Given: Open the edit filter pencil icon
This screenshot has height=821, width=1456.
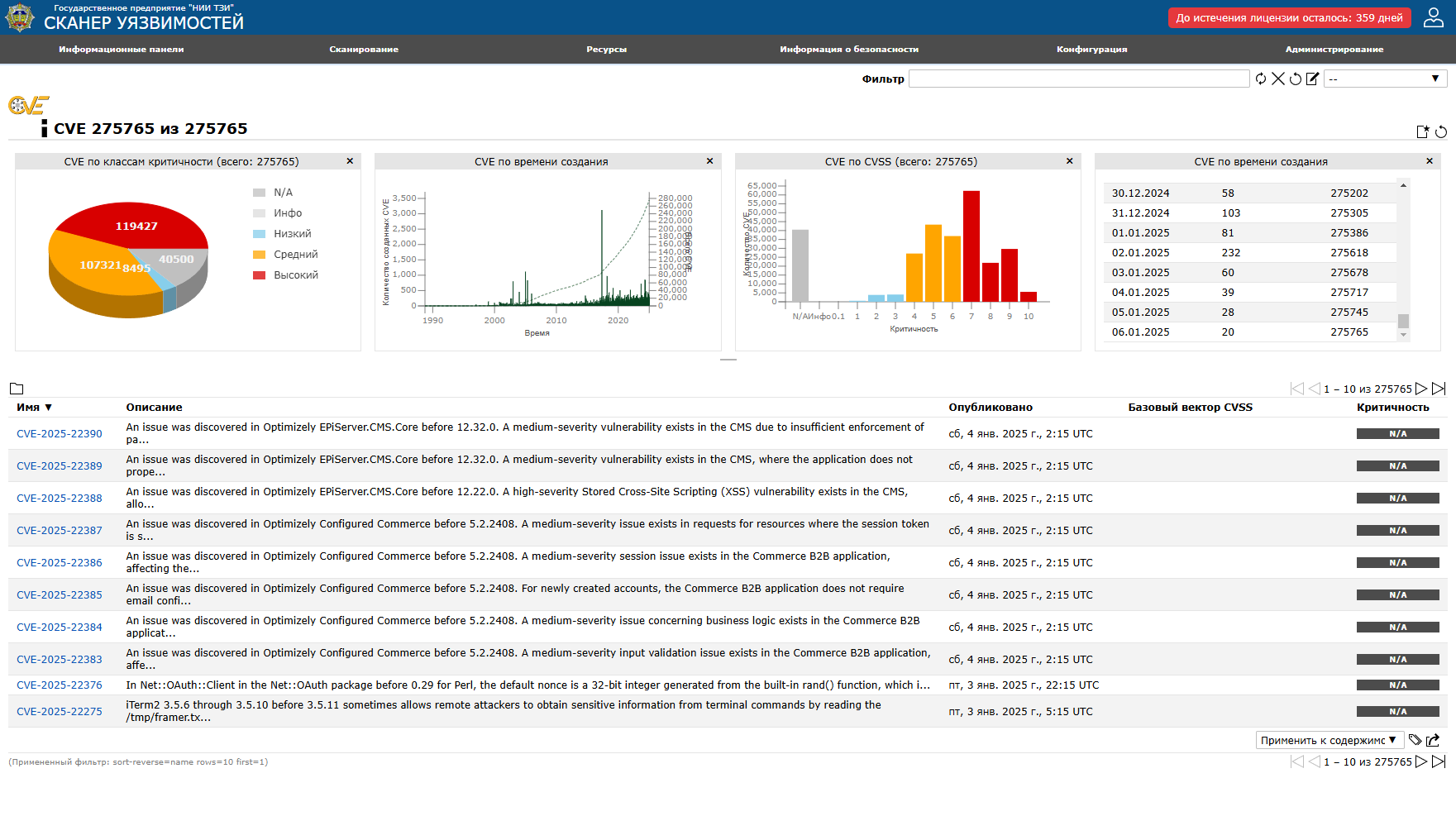Looking at the screenshot, I should coord(1312,79).
